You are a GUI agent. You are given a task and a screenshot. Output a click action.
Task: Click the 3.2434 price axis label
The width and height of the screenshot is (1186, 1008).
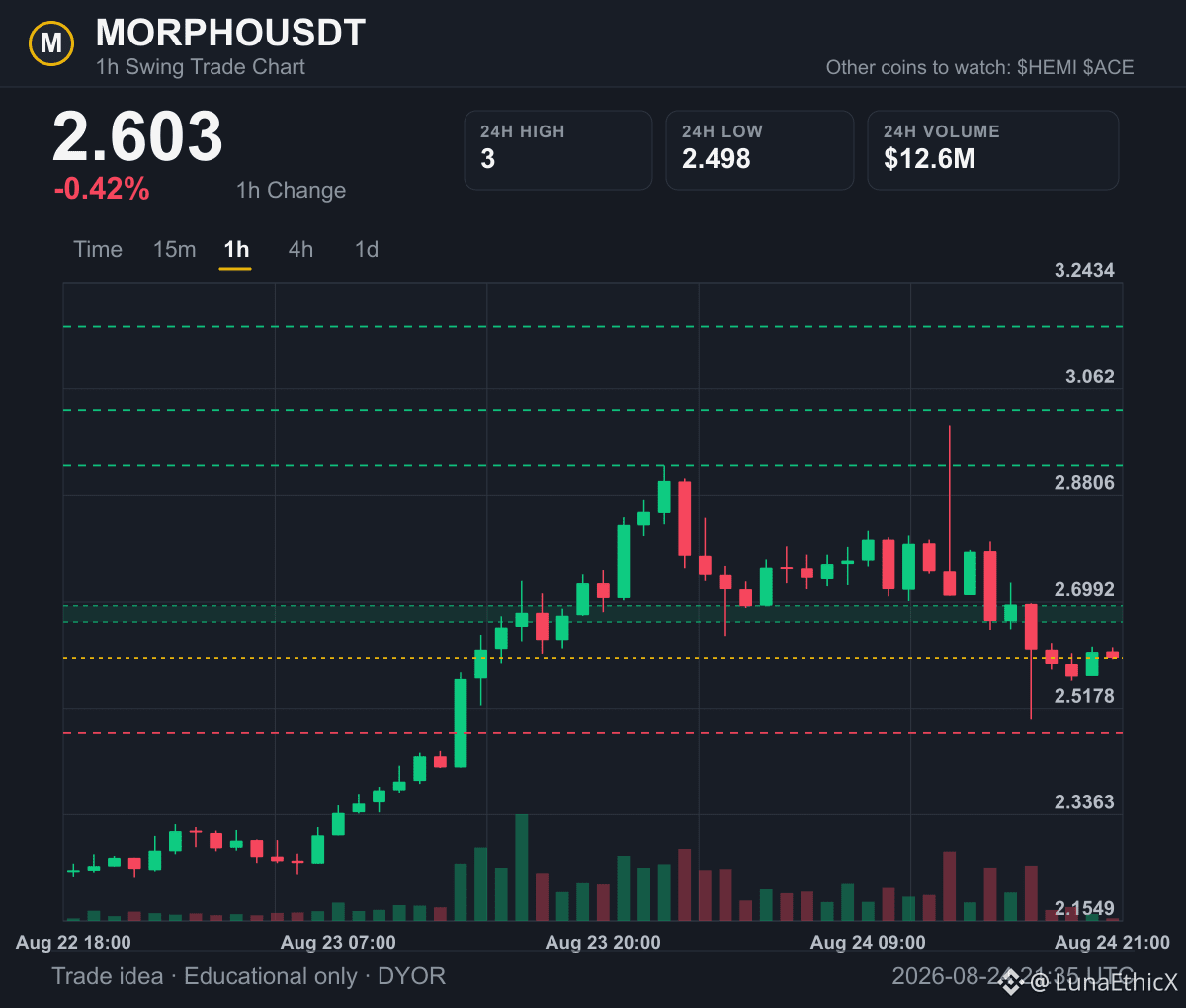tap(1084, 270)
